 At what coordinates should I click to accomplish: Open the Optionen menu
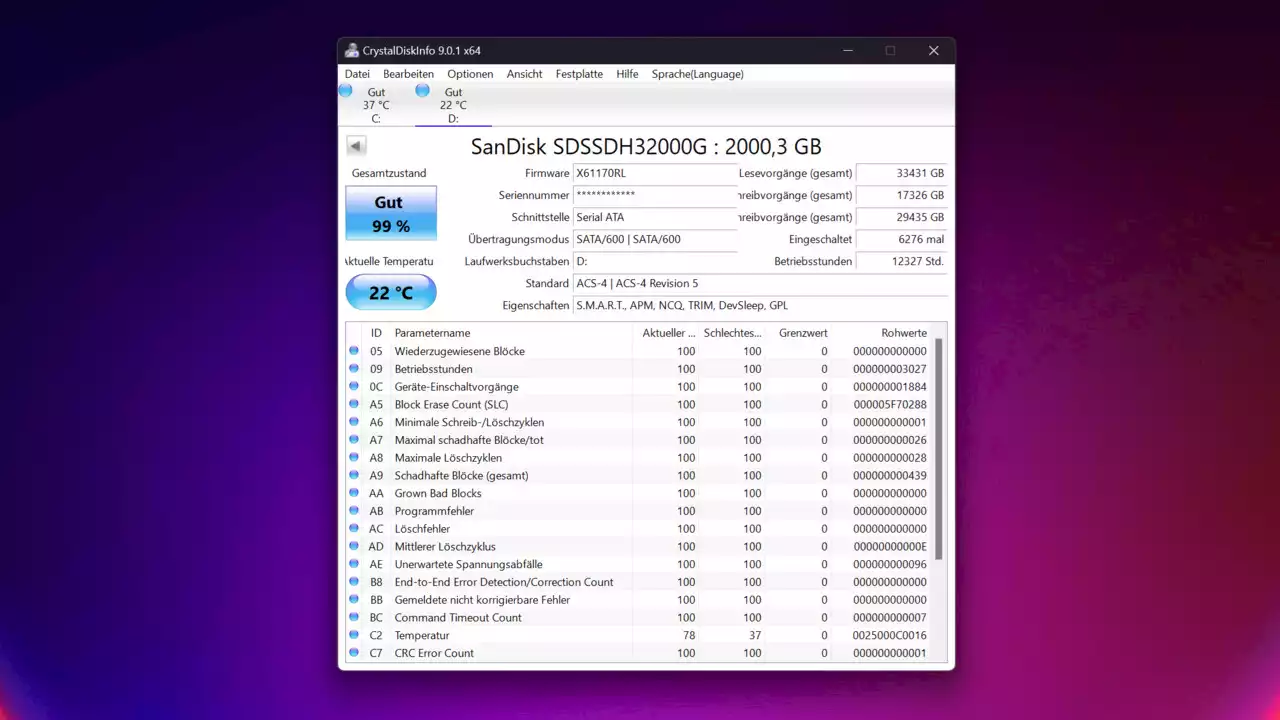click(470, 74)
